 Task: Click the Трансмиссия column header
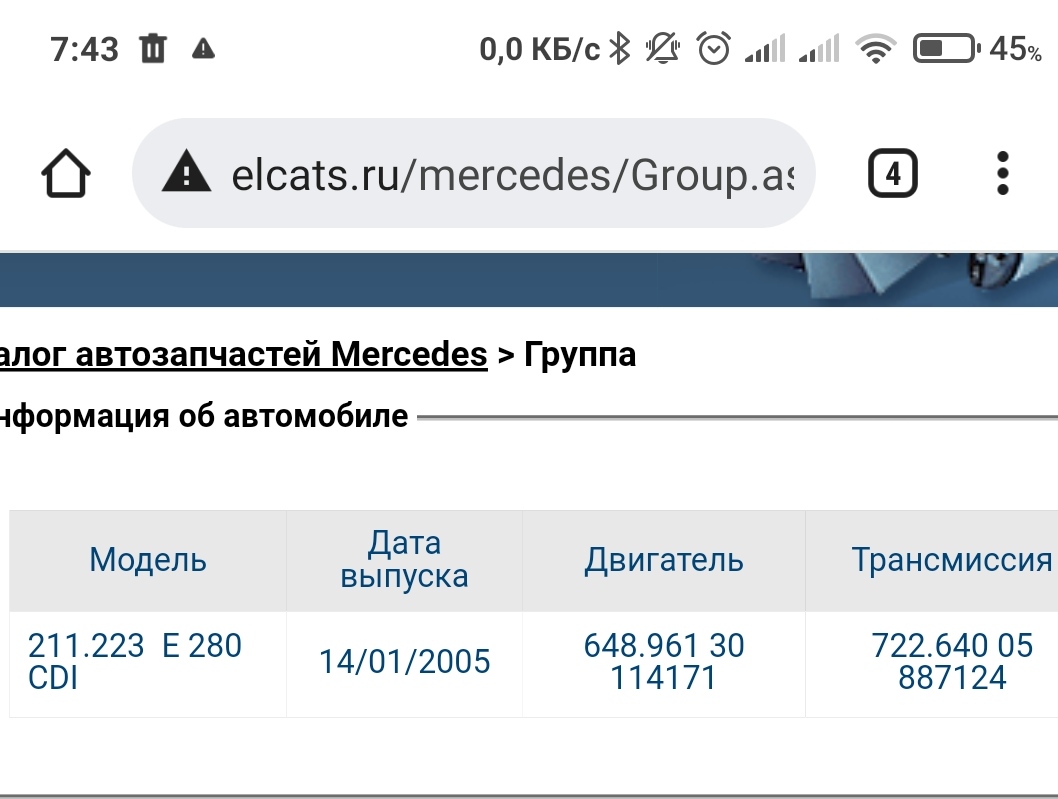pos(951,560)
